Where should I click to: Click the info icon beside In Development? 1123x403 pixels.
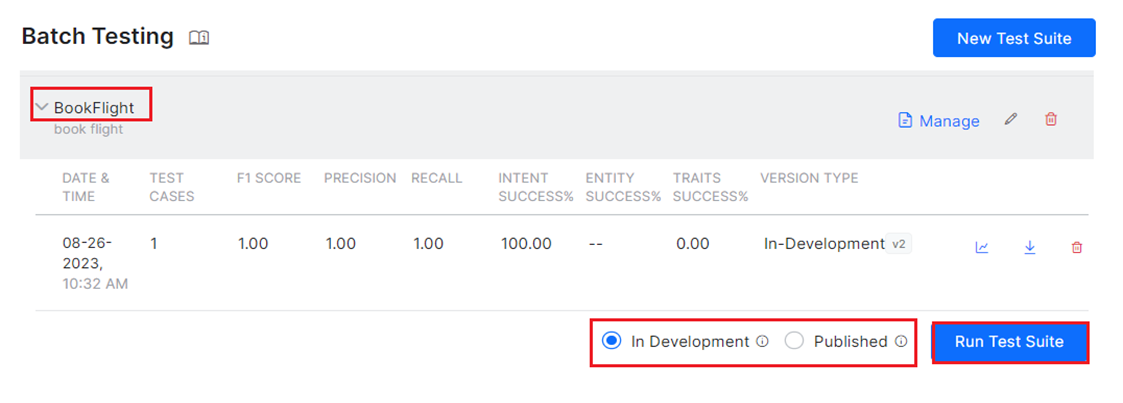[762, 341]
